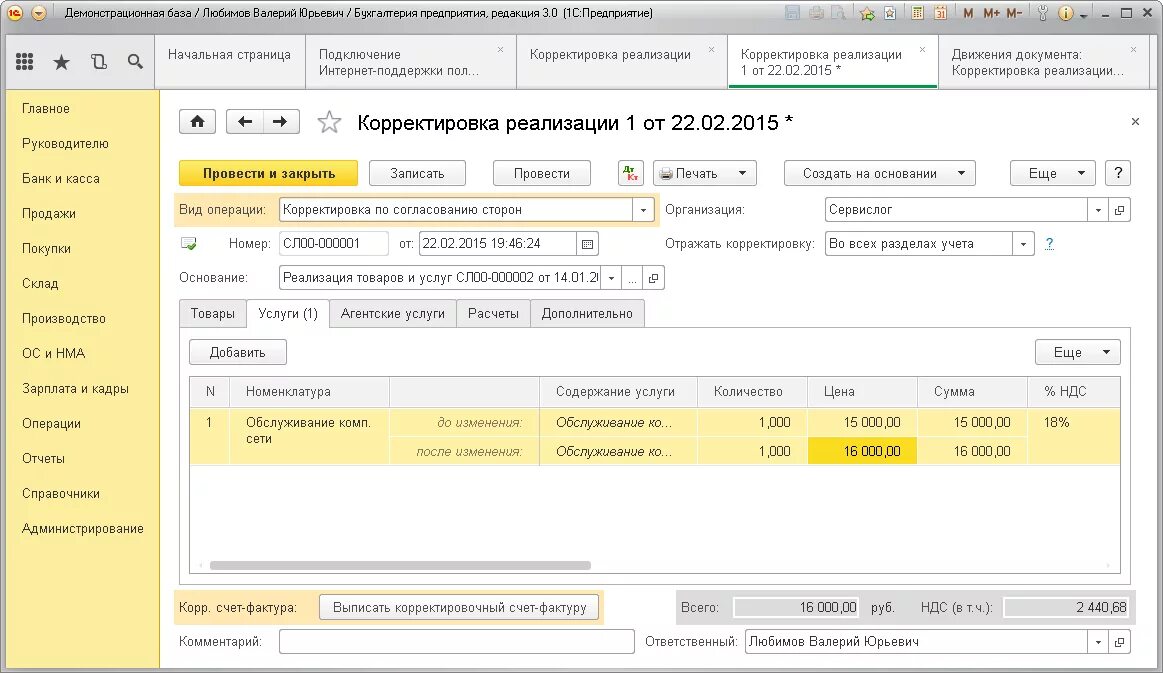Image resolution: width=1163 pixels, height=673 pixels.
Task: Open calculator in title bar
Action: pos(917,13)
